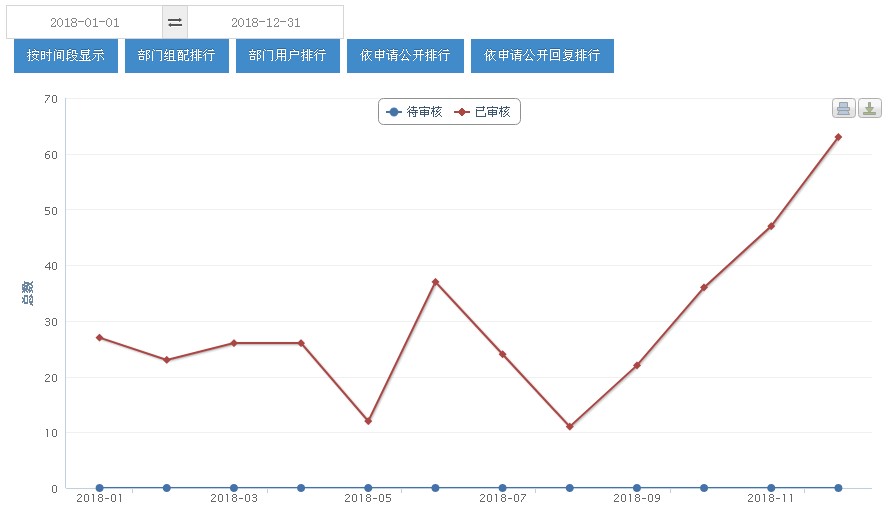This screenshot has height=513, width=893.
Task: Open the 按时间段显示 tab
Action: tap(65, 55)
